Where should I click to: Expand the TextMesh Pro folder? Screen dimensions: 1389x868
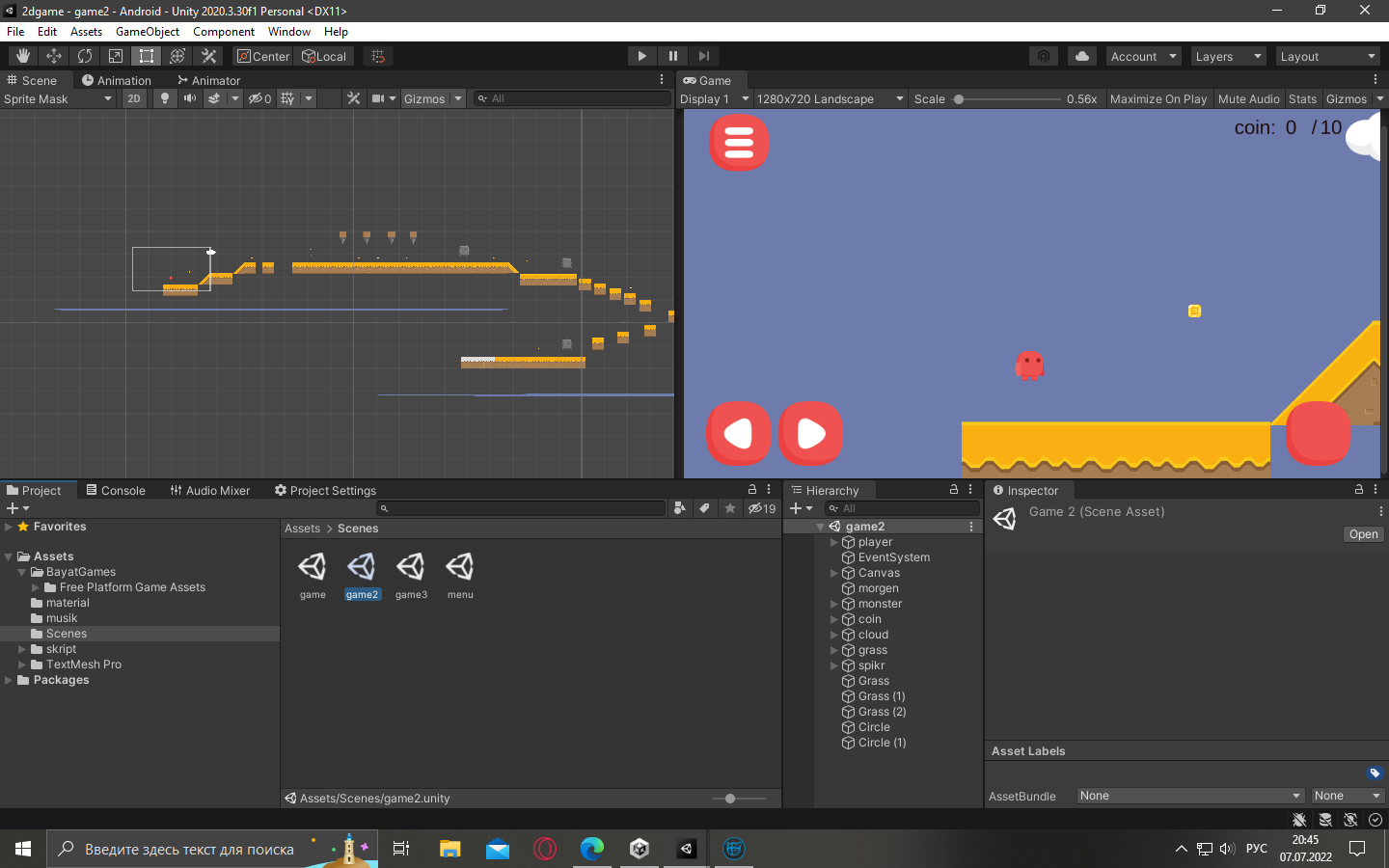coord(22,665)
